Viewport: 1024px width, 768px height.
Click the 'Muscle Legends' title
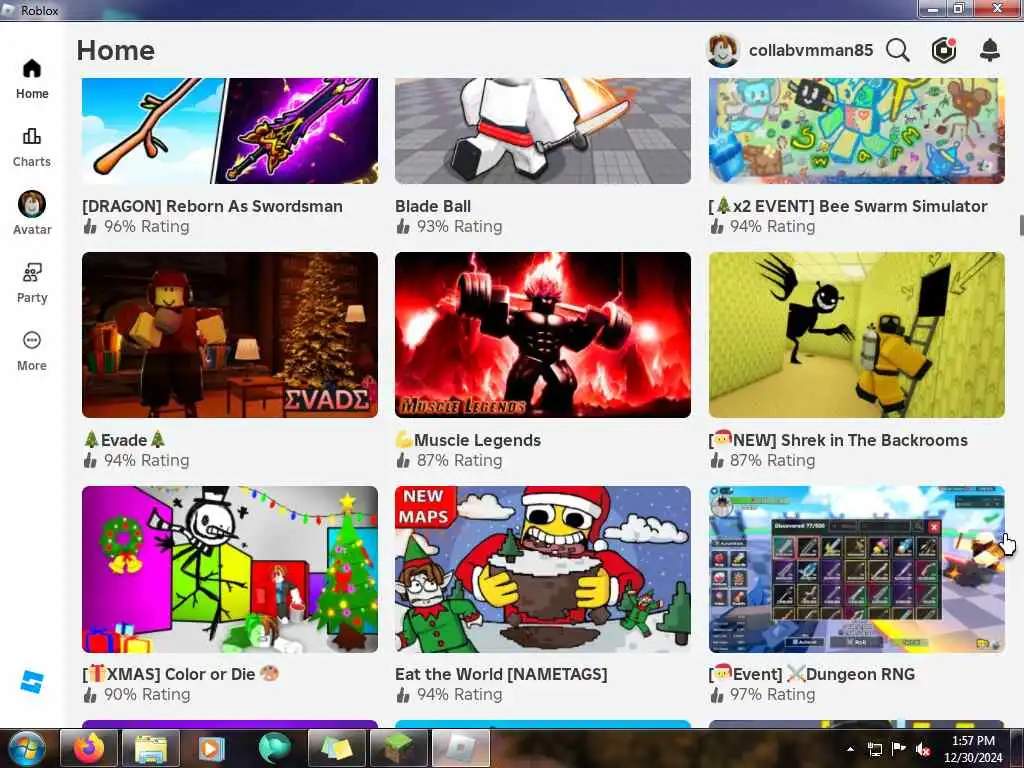point(468,440)
